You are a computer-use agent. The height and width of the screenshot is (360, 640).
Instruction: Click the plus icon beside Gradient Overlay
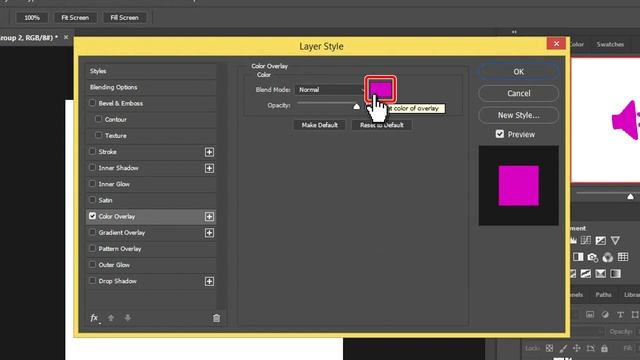click(209, 233)
